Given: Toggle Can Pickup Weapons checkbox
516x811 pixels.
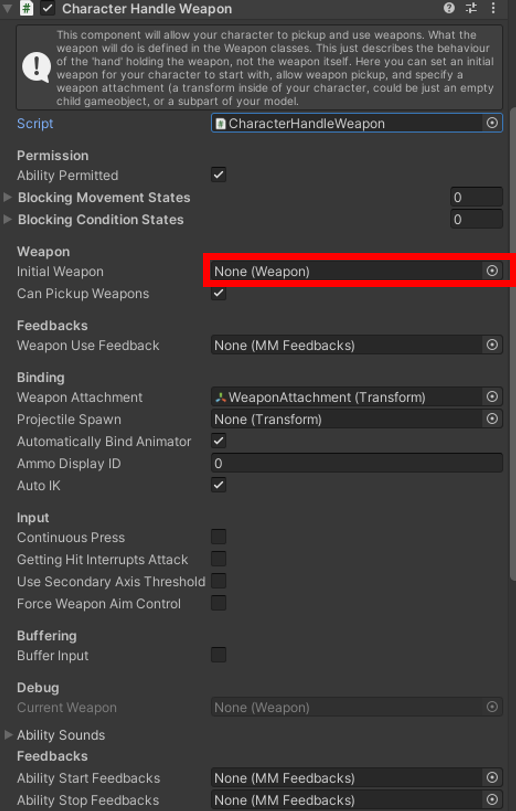Looking at the screenshot, I should 219,293.
